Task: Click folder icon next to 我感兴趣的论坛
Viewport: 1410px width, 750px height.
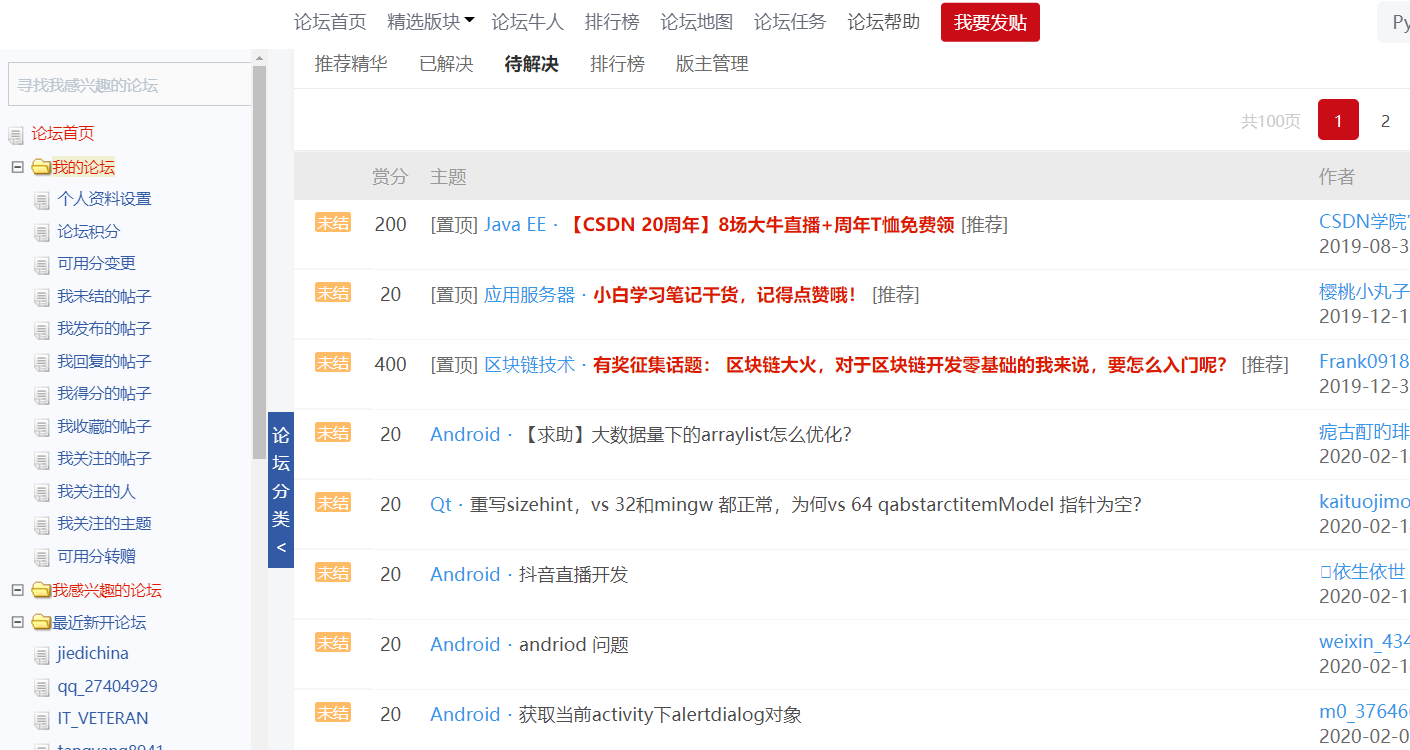Action: pos(41,590)
